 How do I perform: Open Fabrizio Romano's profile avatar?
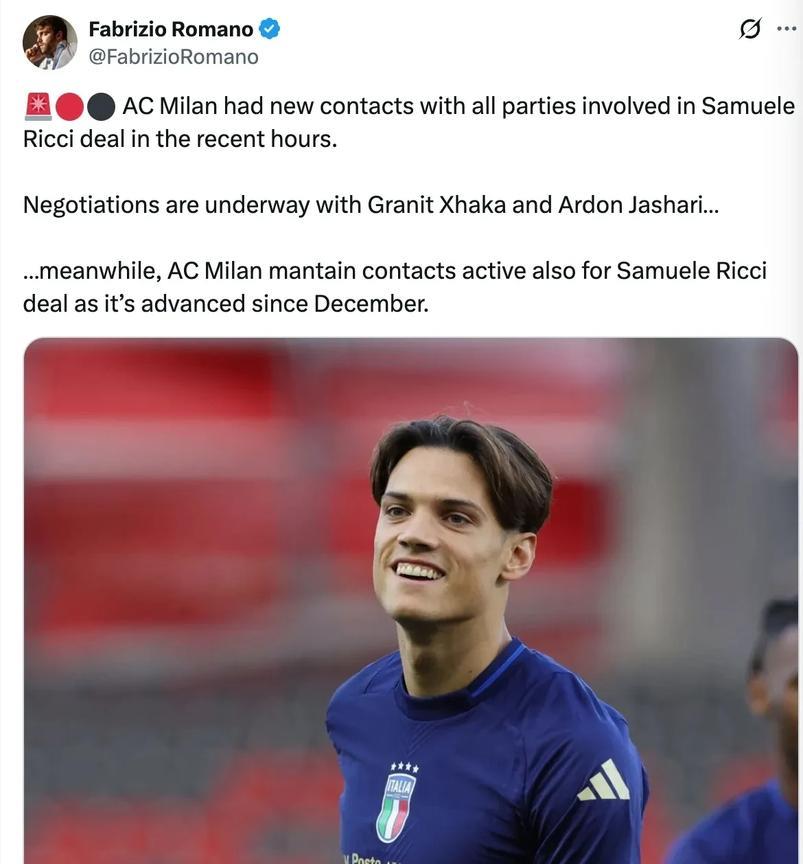coord(50,42)
